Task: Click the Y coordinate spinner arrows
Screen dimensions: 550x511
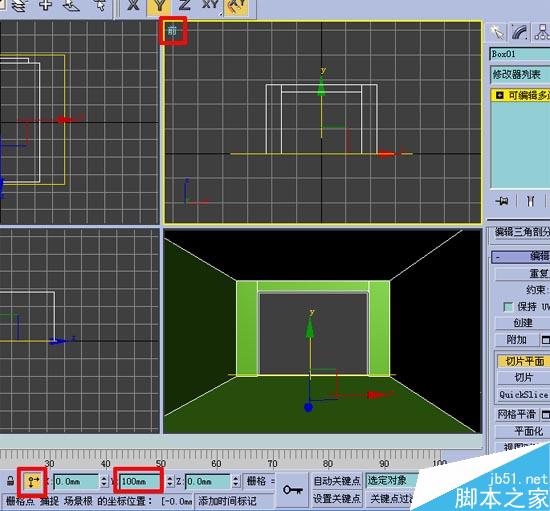Action: click(x=170, y=481)
